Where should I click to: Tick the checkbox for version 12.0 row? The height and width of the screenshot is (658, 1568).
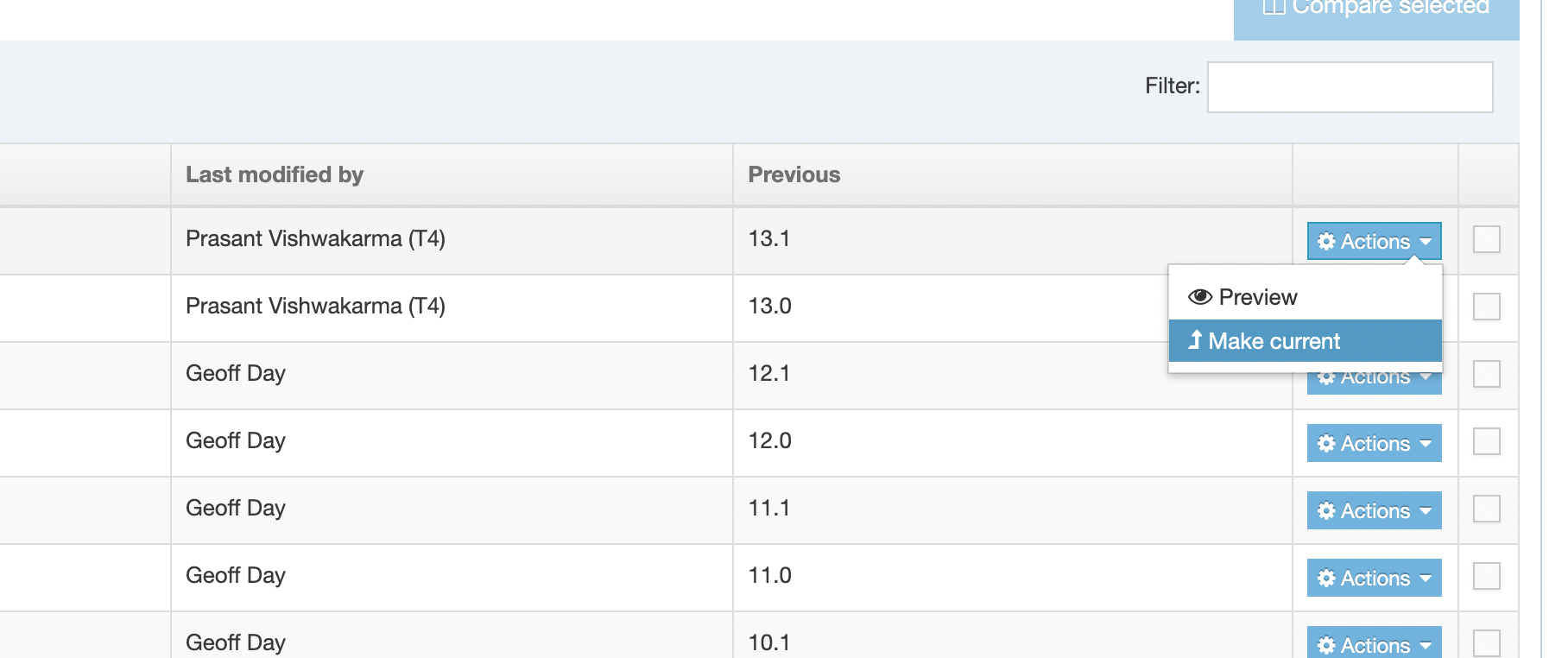1486,441
